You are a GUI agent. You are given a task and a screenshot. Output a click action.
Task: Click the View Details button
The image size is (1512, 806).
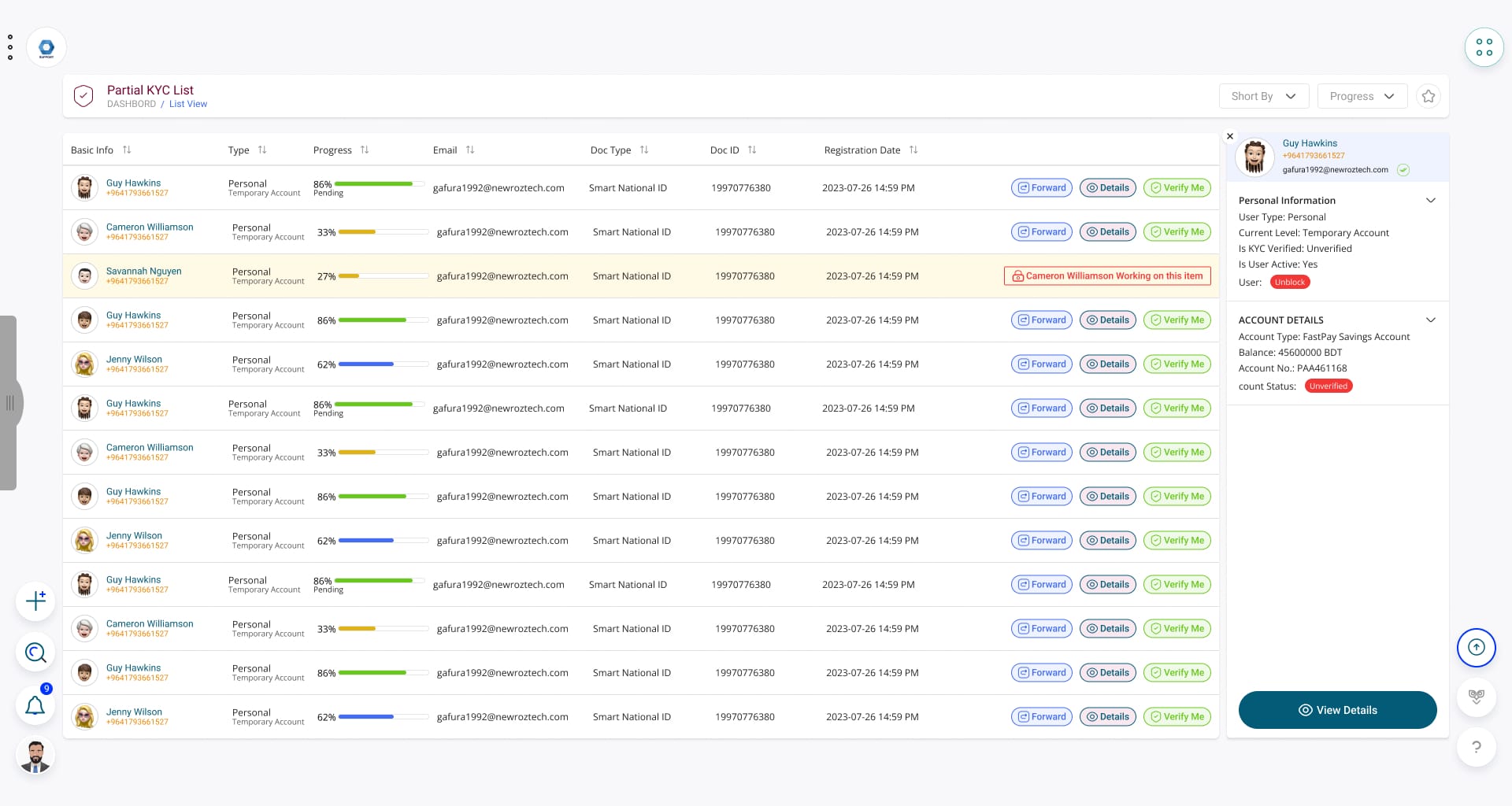1337,710
